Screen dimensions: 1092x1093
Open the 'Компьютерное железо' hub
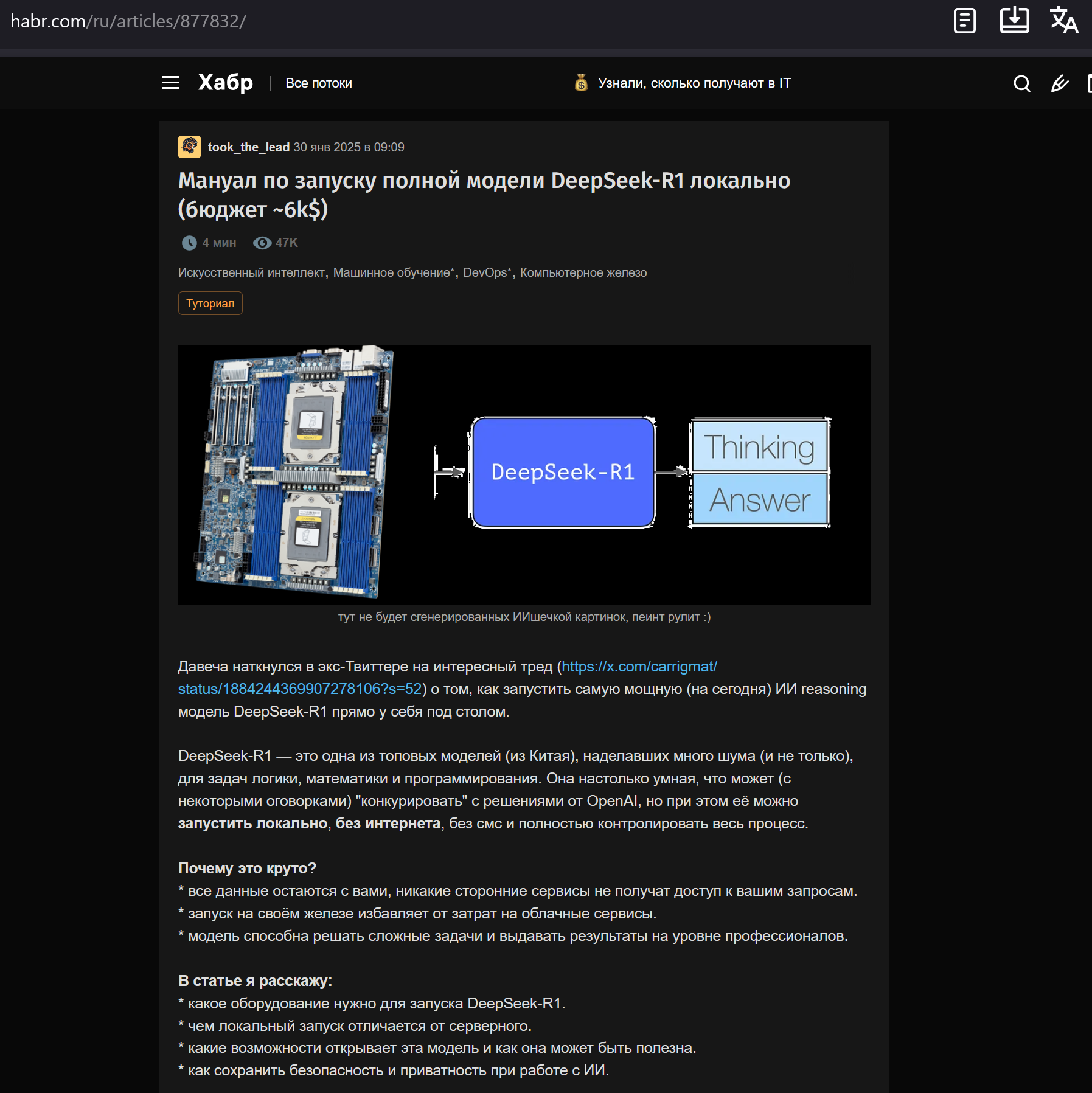point(583,272)
